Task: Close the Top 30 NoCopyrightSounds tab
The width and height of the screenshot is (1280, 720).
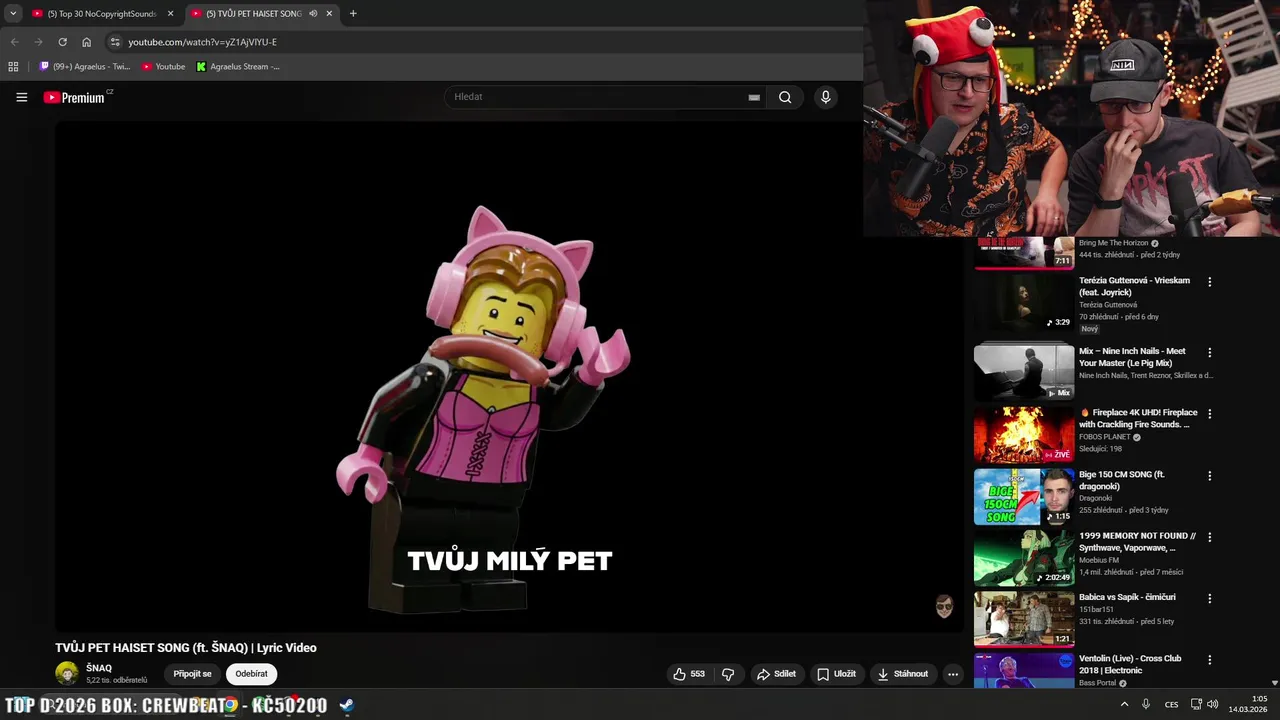Action: pyautogui.click(x=170, y=14)
